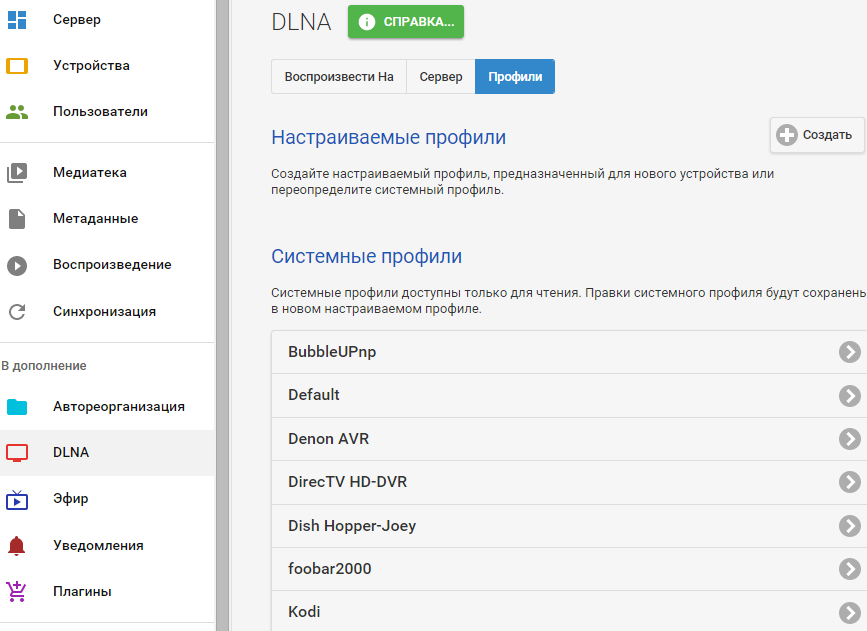Open DirecTV HD-DVR profile name

pyautogui.click(x=347, y=482)
